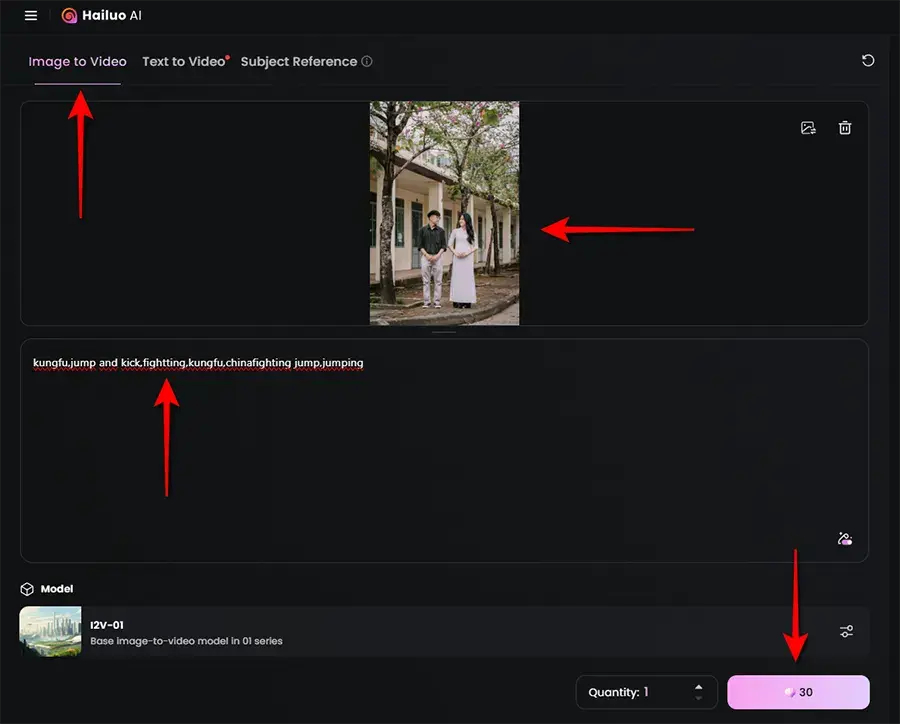Open the hamburger navigation menu
The image size is (900, 724).
tap(28, 15)
